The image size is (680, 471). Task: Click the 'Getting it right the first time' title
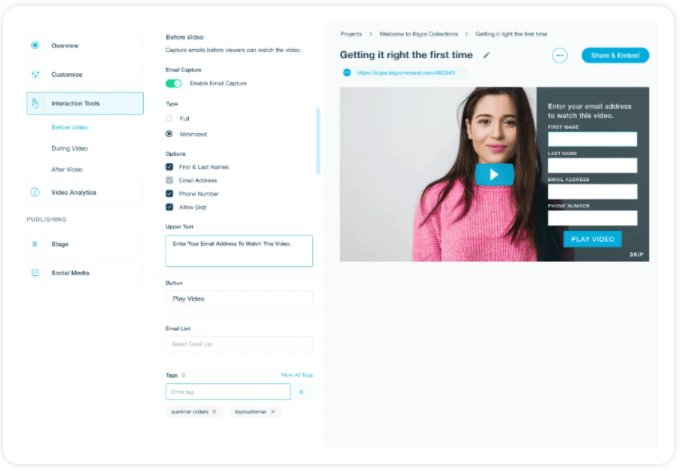click(406, 55)
